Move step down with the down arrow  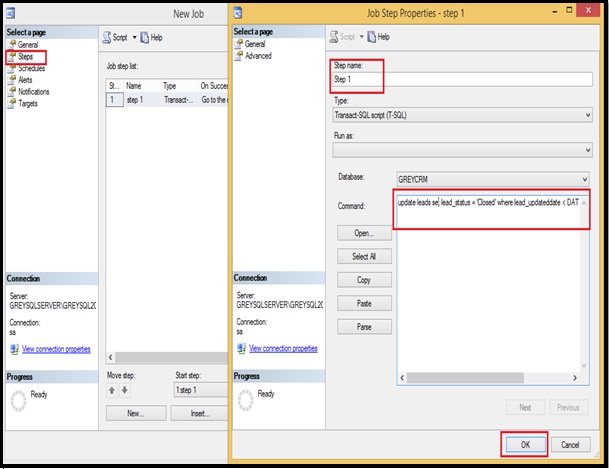126,390
